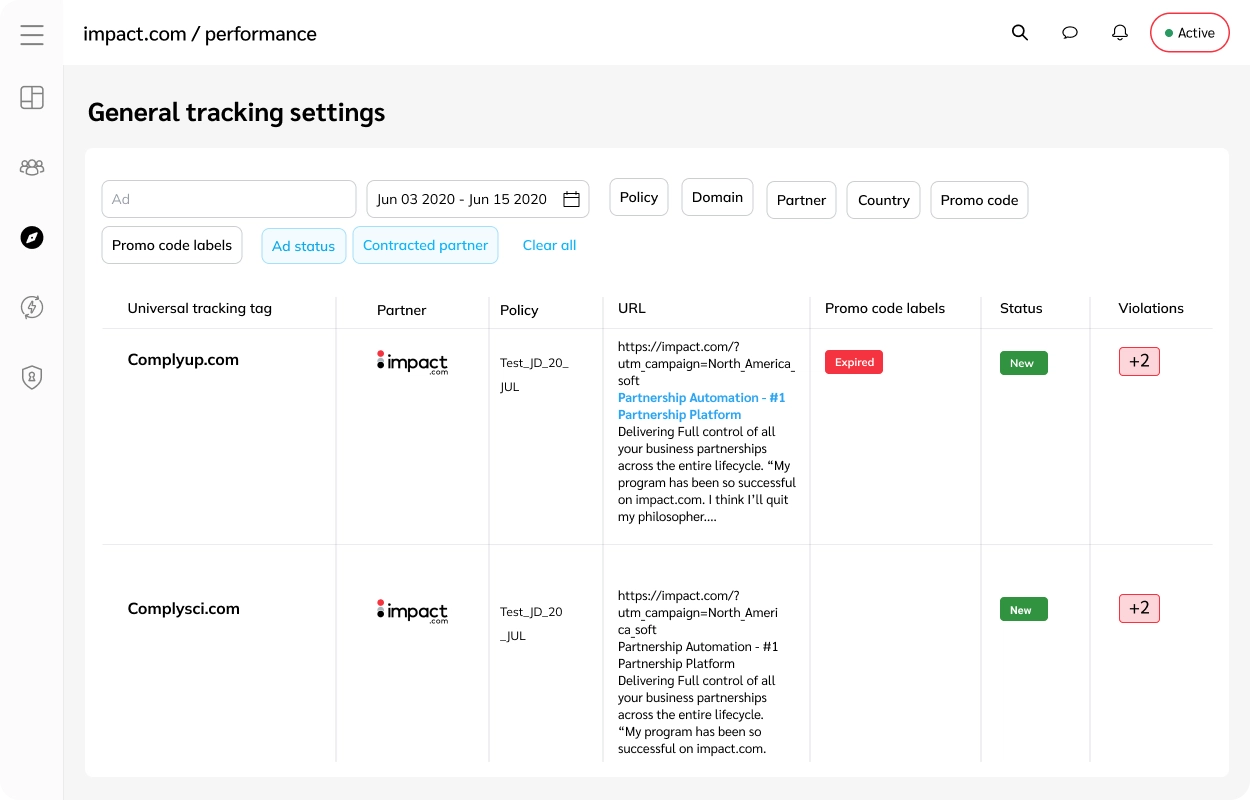Click the Ad search input field

[x=229, y=199]
